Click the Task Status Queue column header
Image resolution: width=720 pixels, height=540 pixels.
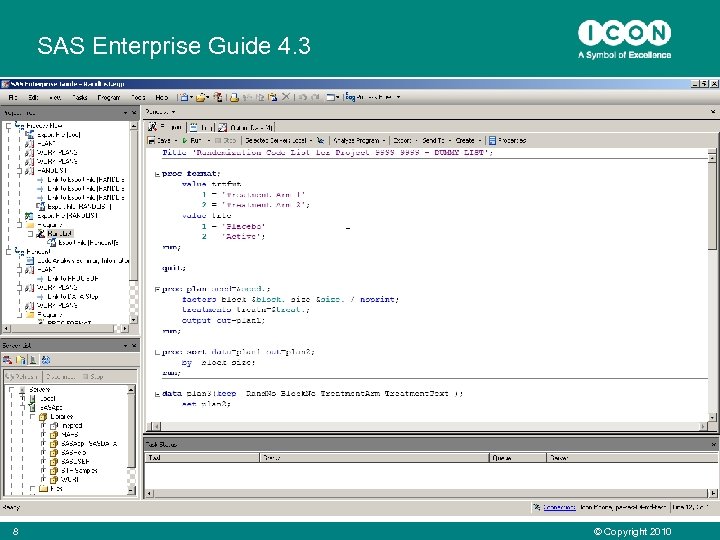click(518, 458)
